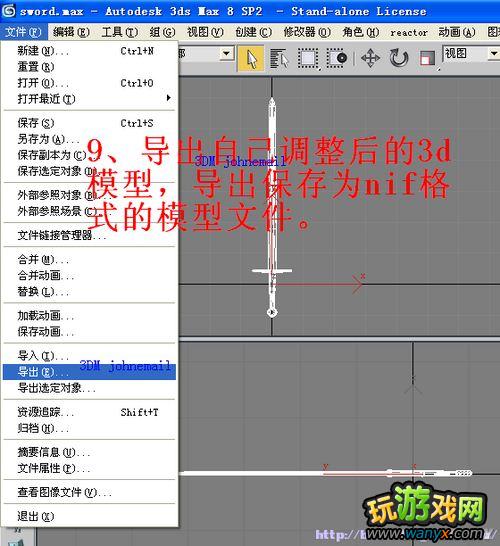Choose 导入(I) from the file menu

coord(89,356)
